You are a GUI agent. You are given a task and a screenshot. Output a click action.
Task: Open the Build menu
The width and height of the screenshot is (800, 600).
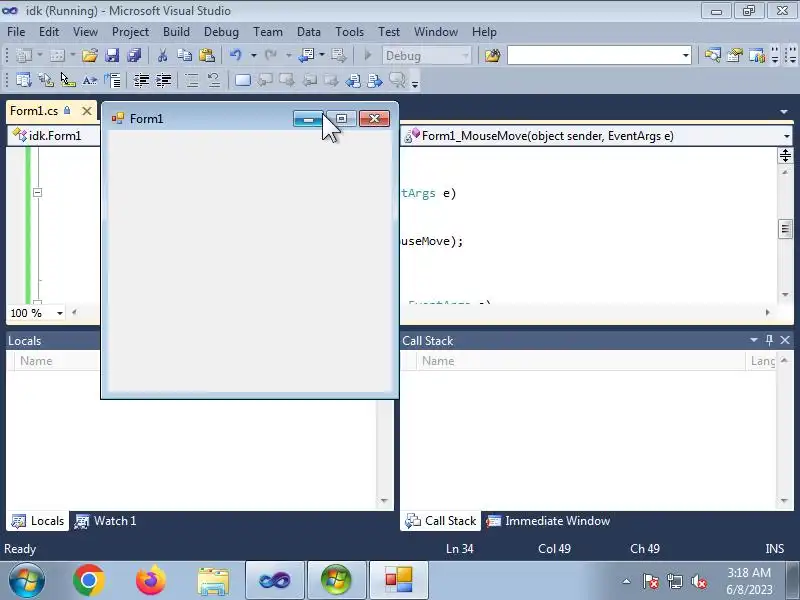pyautogui.click(x=177, y=32)
